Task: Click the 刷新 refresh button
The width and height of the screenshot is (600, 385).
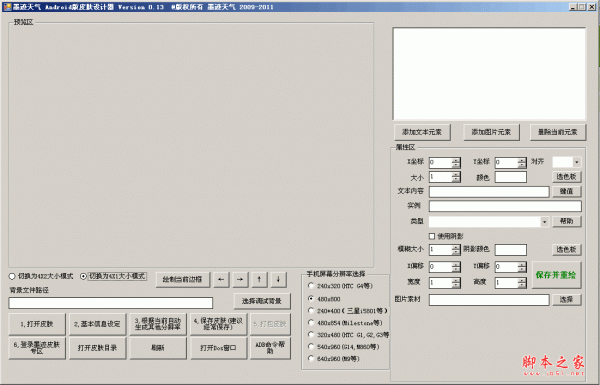Action: tap(158, 348)
